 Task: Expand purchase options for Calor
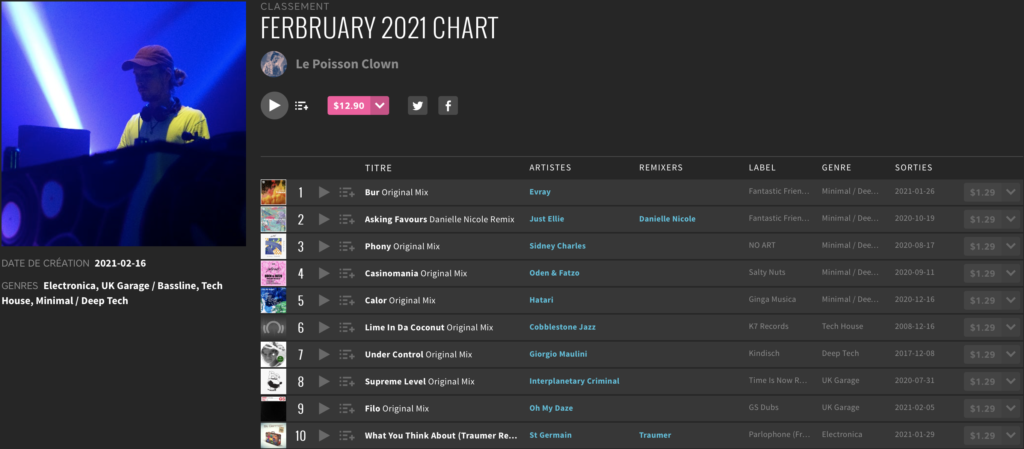1011,300
